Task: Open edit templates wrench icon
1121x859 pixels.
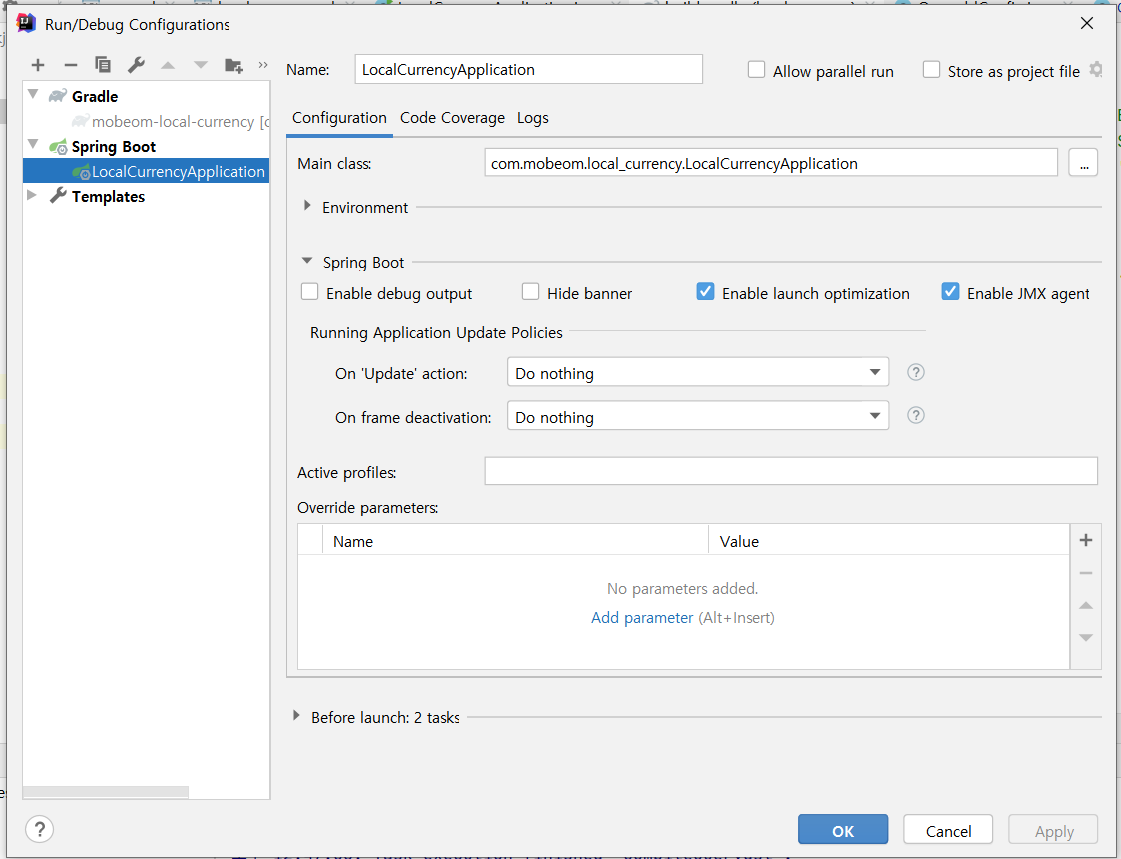Action: [x=136, y=65]
